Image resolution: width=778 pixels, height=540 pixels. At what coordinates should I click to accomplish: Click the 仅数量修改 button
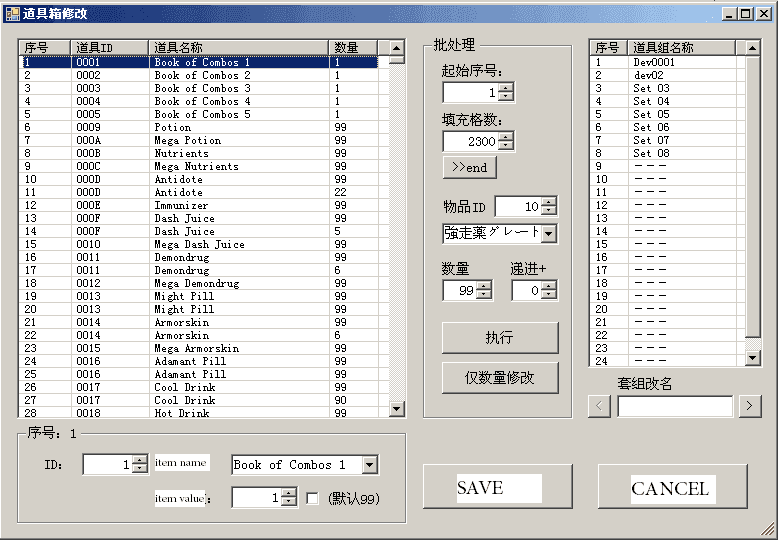tap(500, 378)
